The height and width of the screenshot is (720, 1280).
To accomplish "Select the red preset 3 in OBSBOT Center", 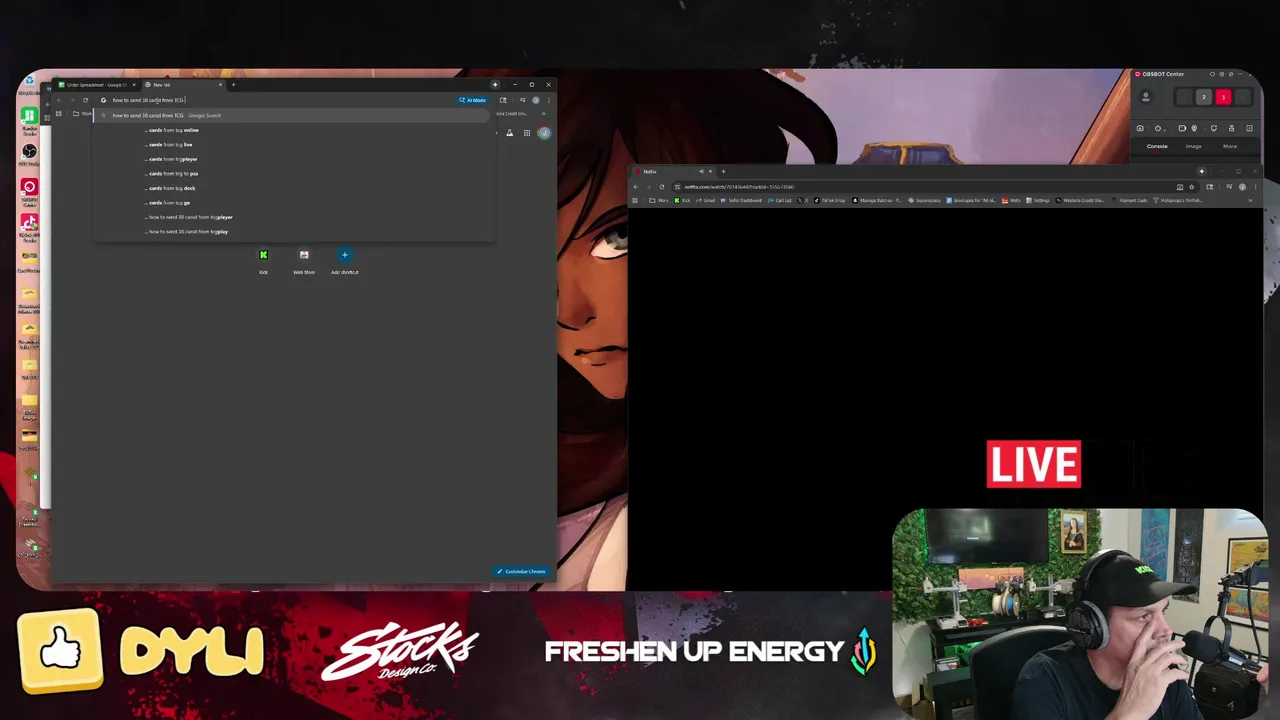I will click(x=1223, y=97).
